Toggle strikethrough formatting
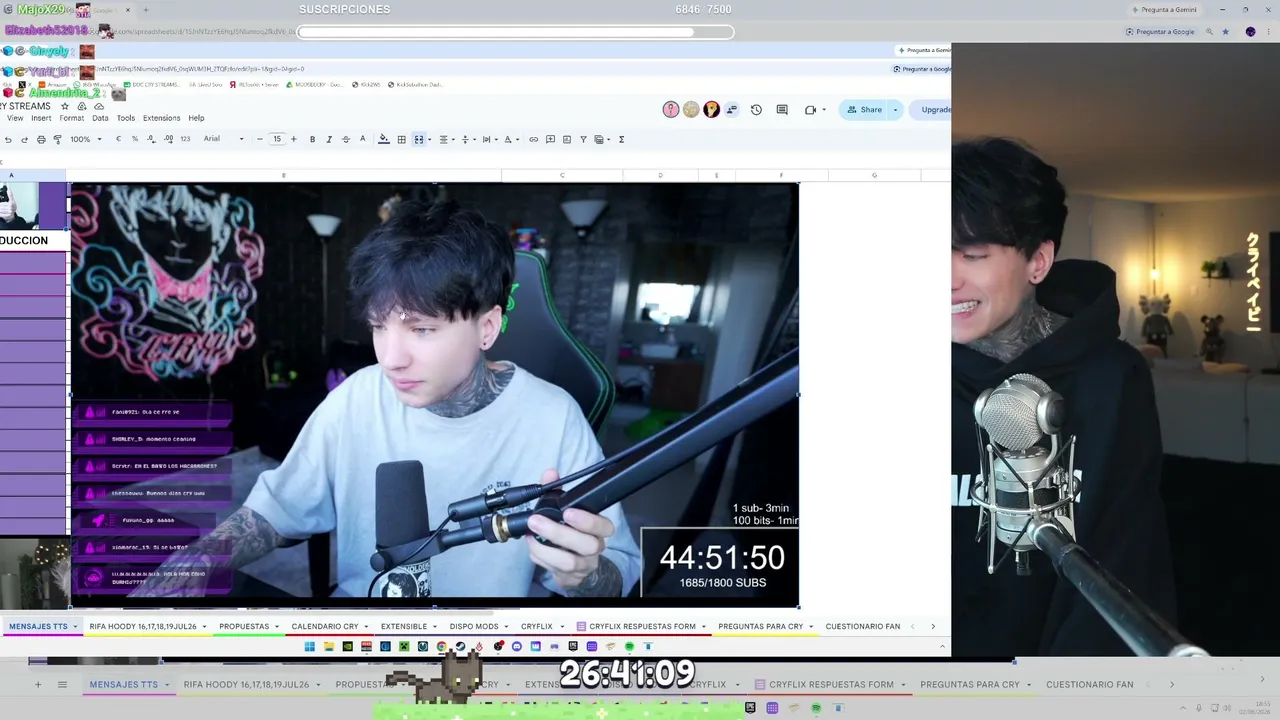The width and height of the screenshot is (1280, 720). (x=346, y=139)
